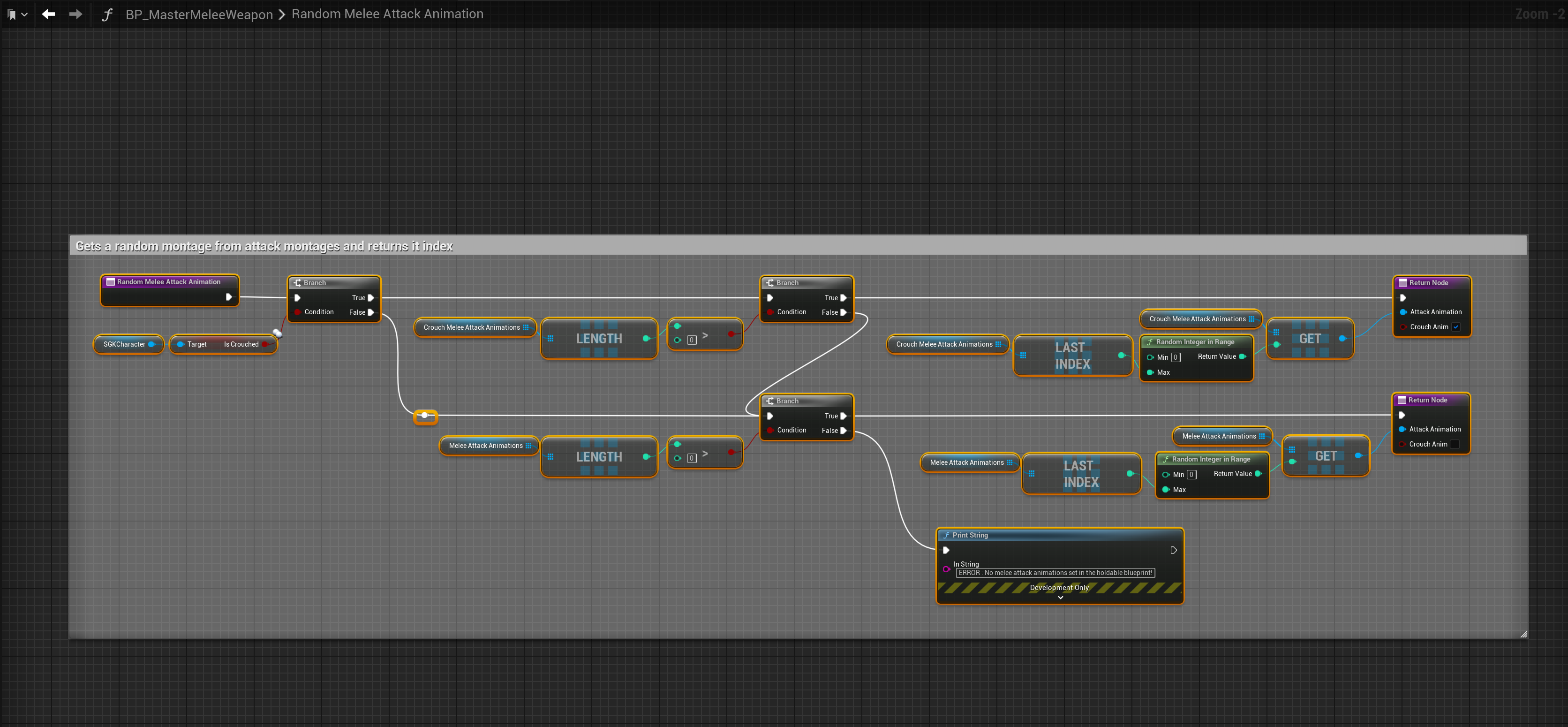The height and width of the screenshot is (727, 1568).
Task: Select the SGKCharacter variable node
Action: click(x=124, y=345)
